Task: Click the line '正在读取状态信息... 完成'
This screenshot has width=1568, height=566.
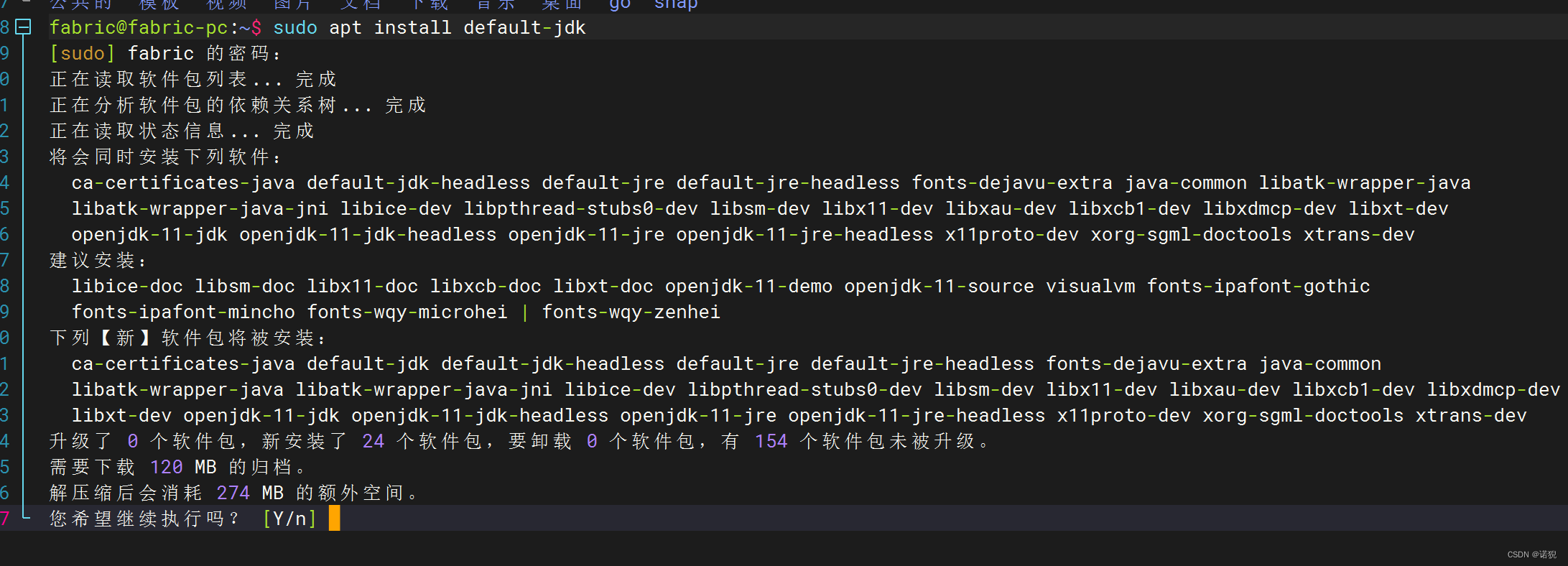Action: point(182,131)
